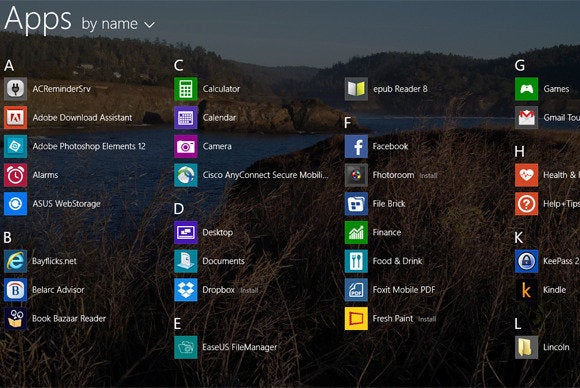Open the 'by name' sort dropdown
Screen dimensions: 580x388
tap(118, 24)
